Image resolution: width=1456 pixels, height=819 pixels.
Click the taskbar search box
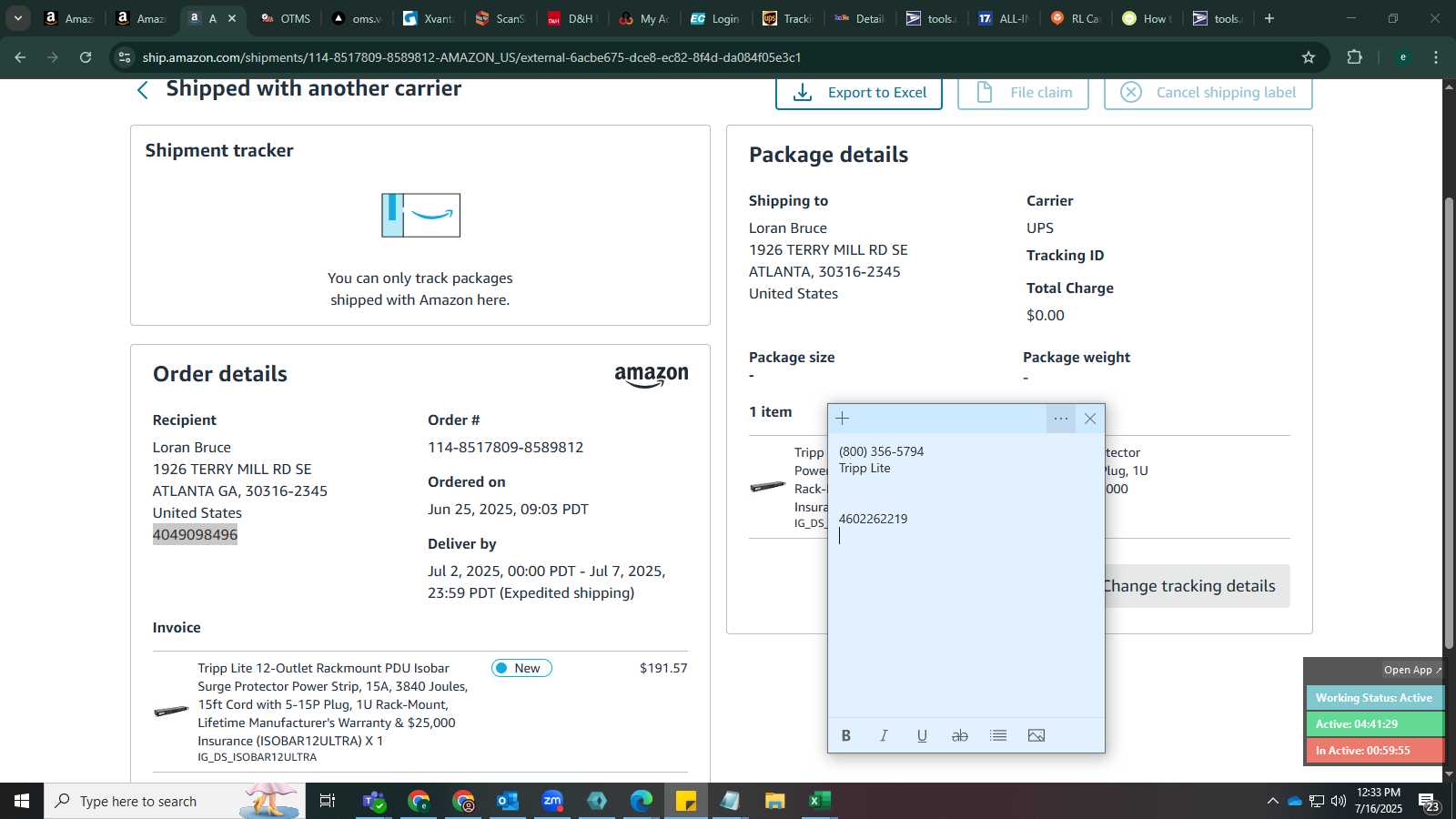175,801
